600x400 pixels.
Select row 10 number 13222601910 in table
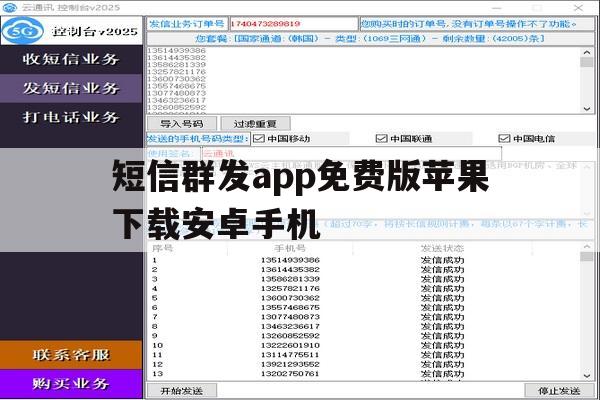(290, 345)
